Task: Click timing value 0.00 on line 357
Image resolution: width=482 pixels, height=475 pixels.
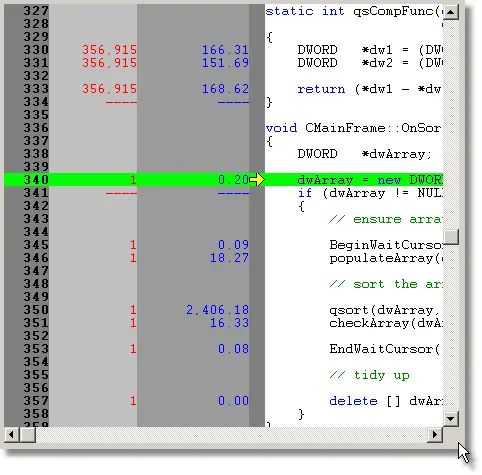Action: pyautogui.click(x=233, y=401)
